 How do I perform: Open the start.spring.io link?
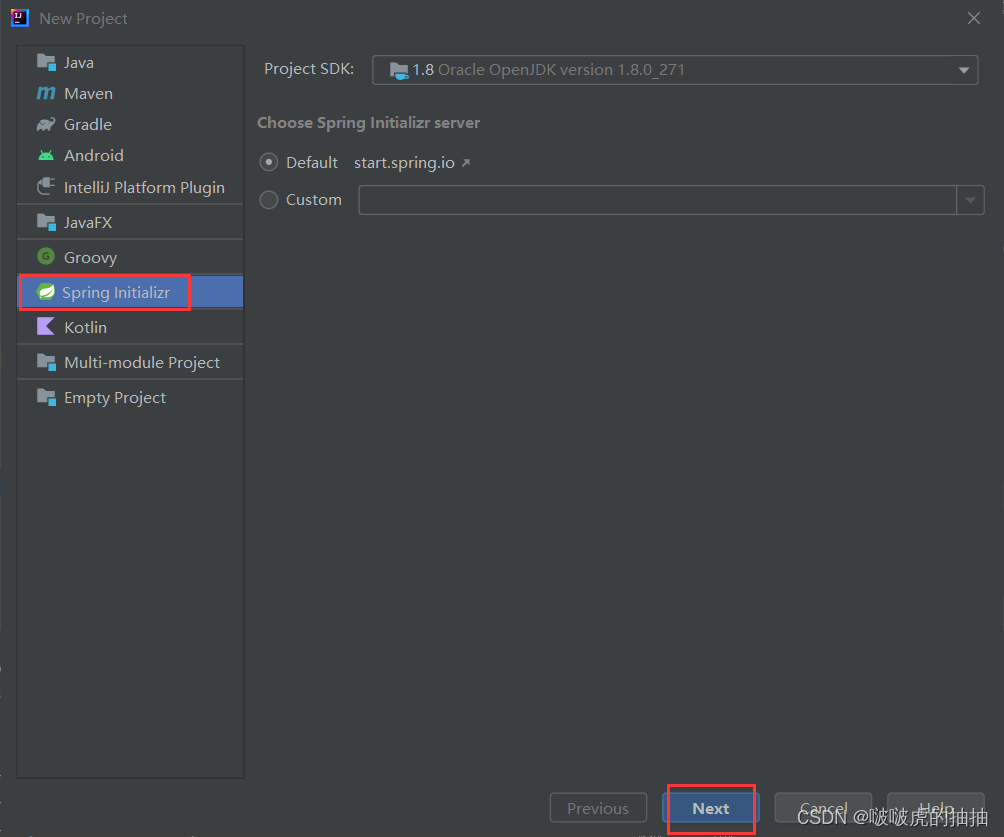(404, 163)
